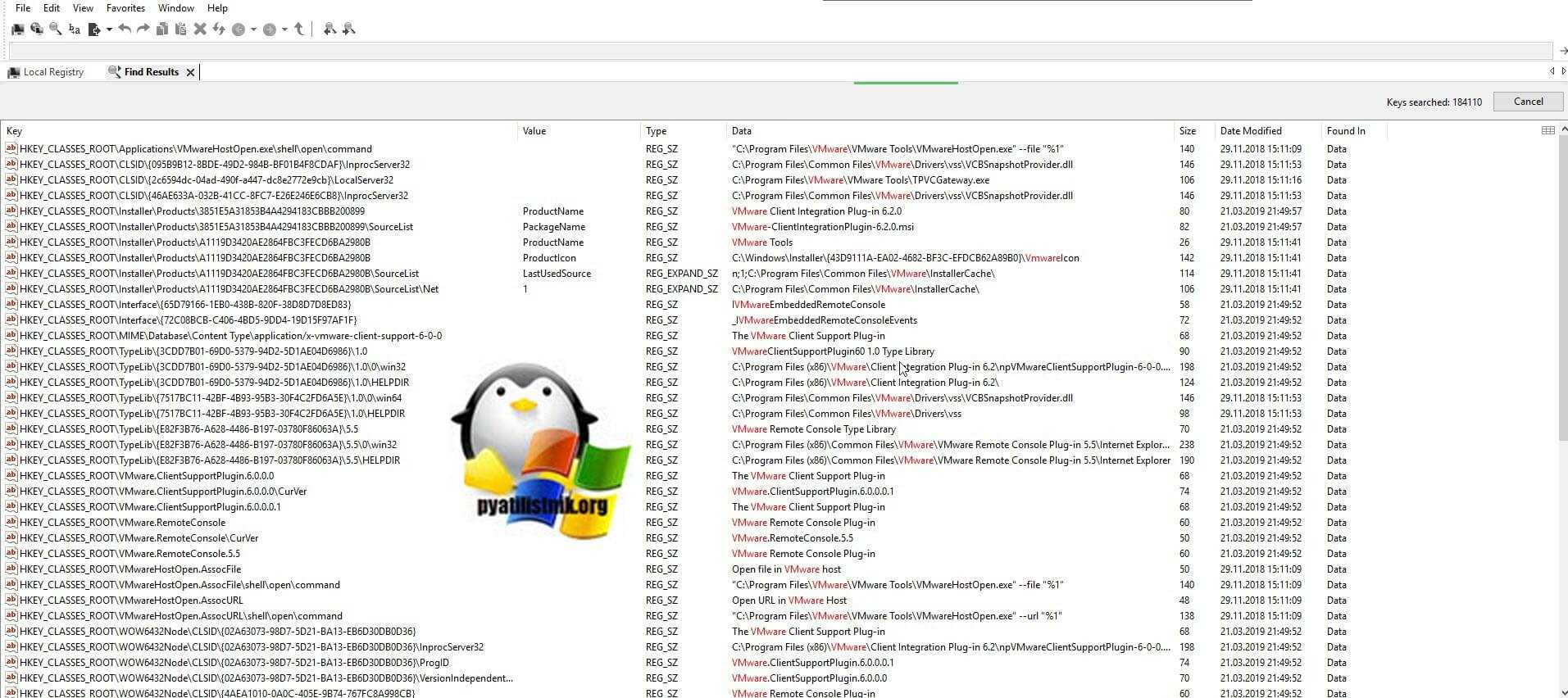Cancel the running registry search

click(1528, 102)
